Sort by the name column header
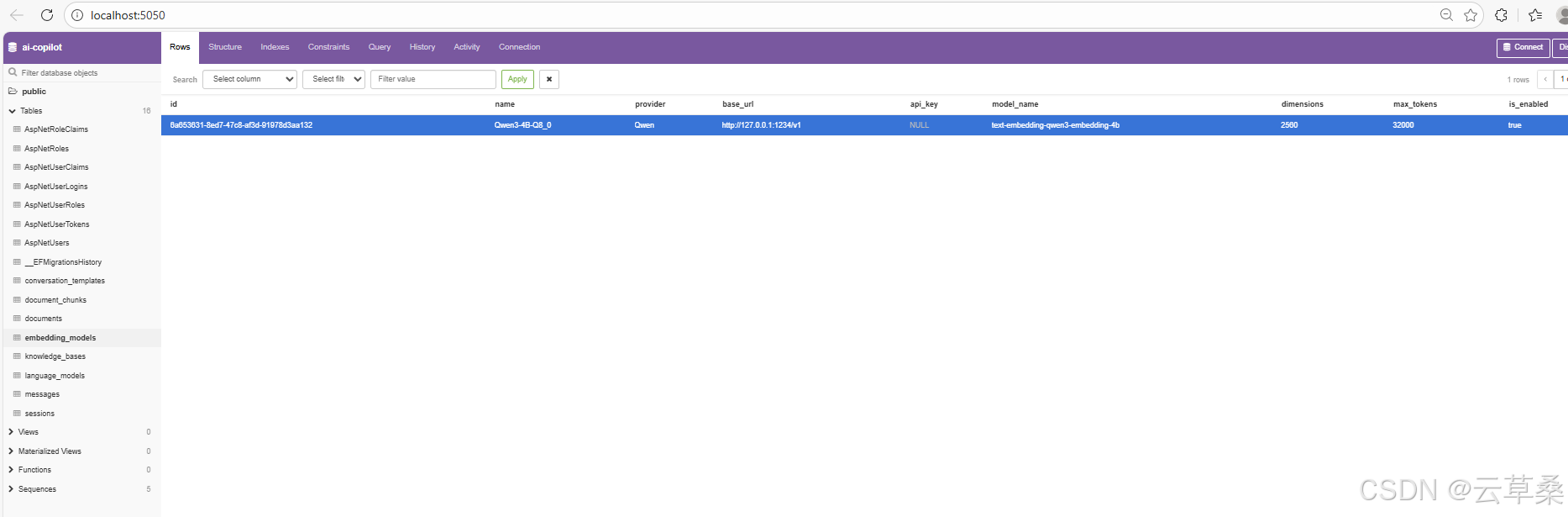 point(505,104)
